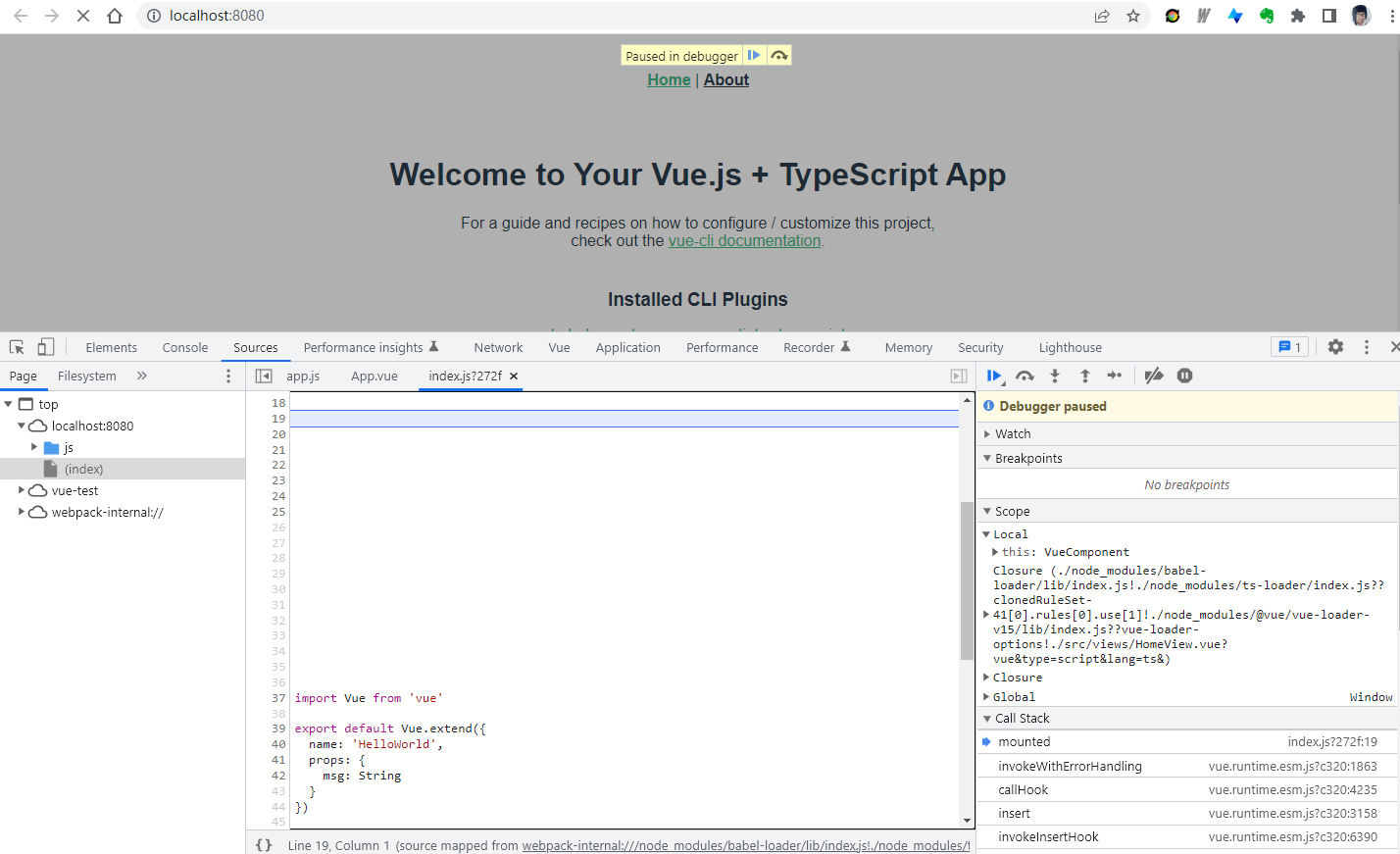Viewport: 1400px width, 854px height.
Task: Collapse the Local scope
Action: (x=986, y=534)
